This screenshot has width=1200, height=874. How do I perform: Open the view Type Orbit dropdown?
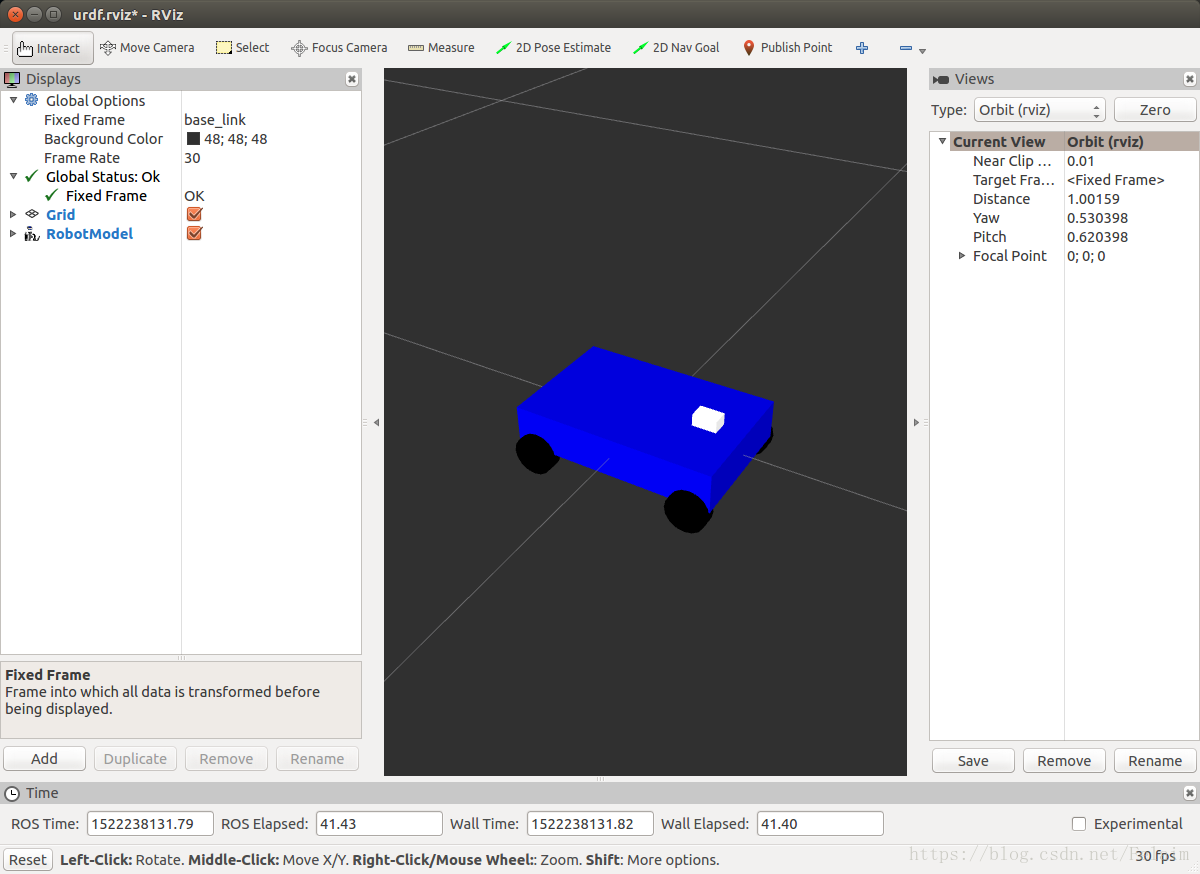click(x=1039, y=110)
